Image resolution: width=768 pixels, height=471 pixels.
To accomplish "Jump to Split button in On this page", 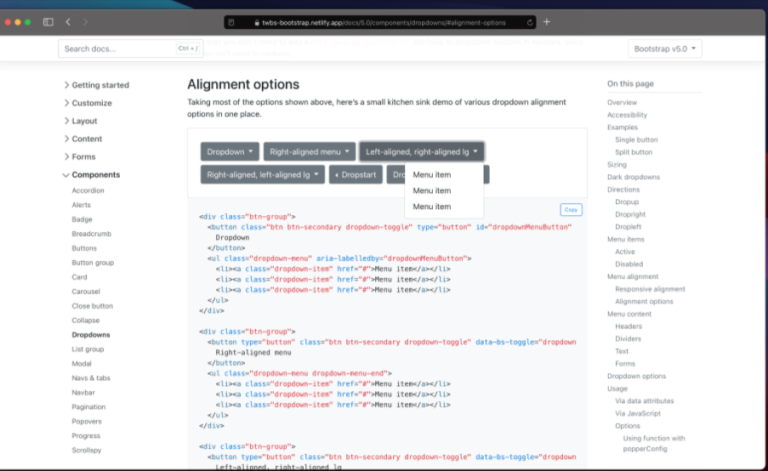I will [634, 152].
